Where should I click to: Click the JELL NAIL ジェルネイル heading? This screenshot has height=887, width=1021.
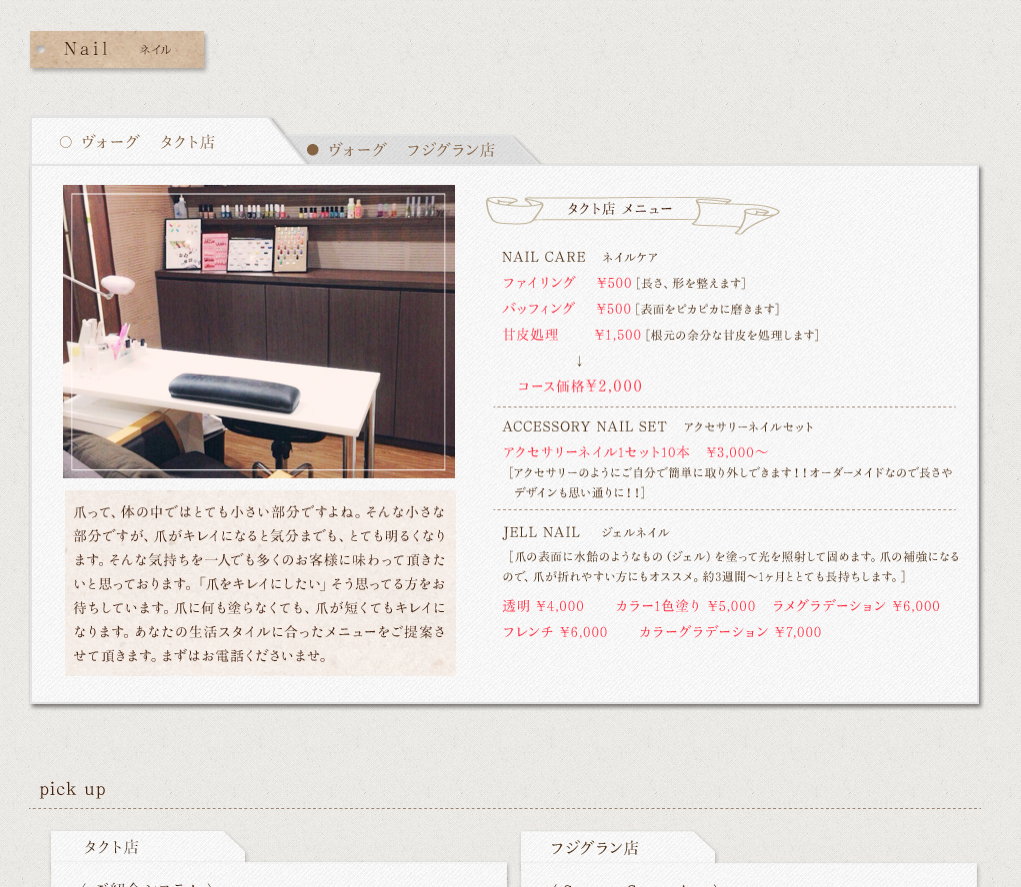[x=585, y=533]
